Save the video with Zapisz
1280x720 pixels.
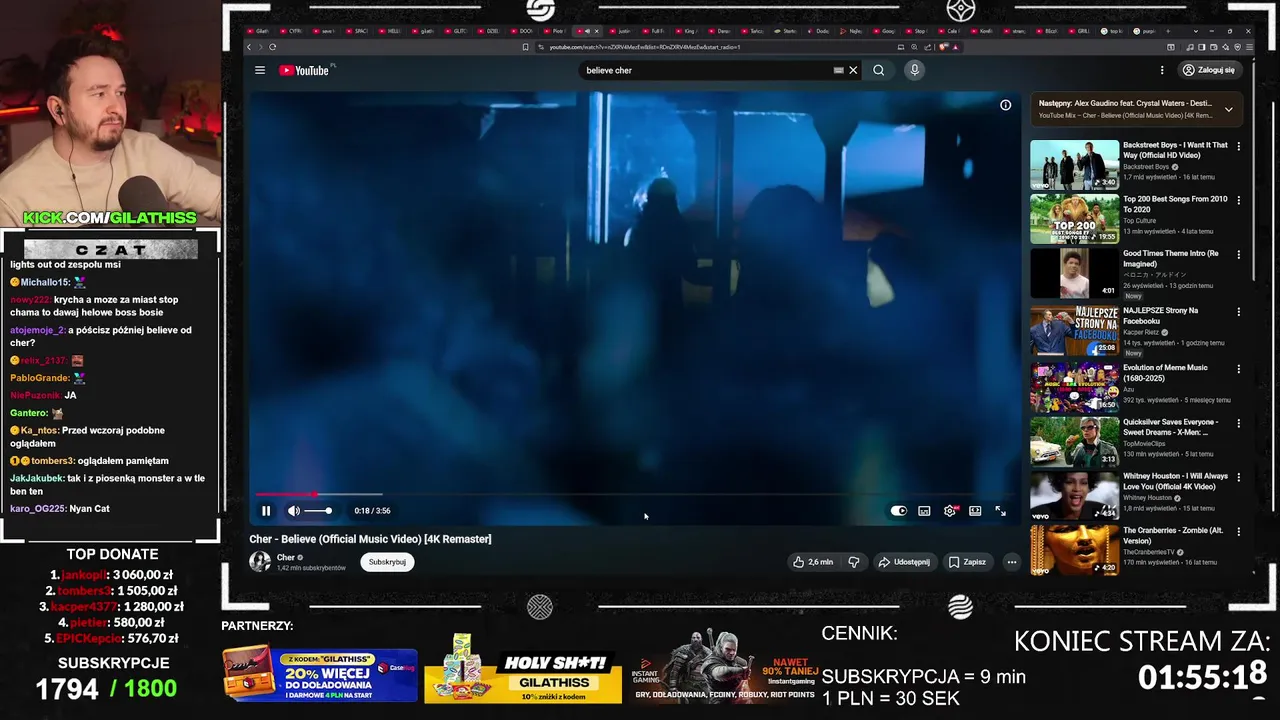[967, 562]
